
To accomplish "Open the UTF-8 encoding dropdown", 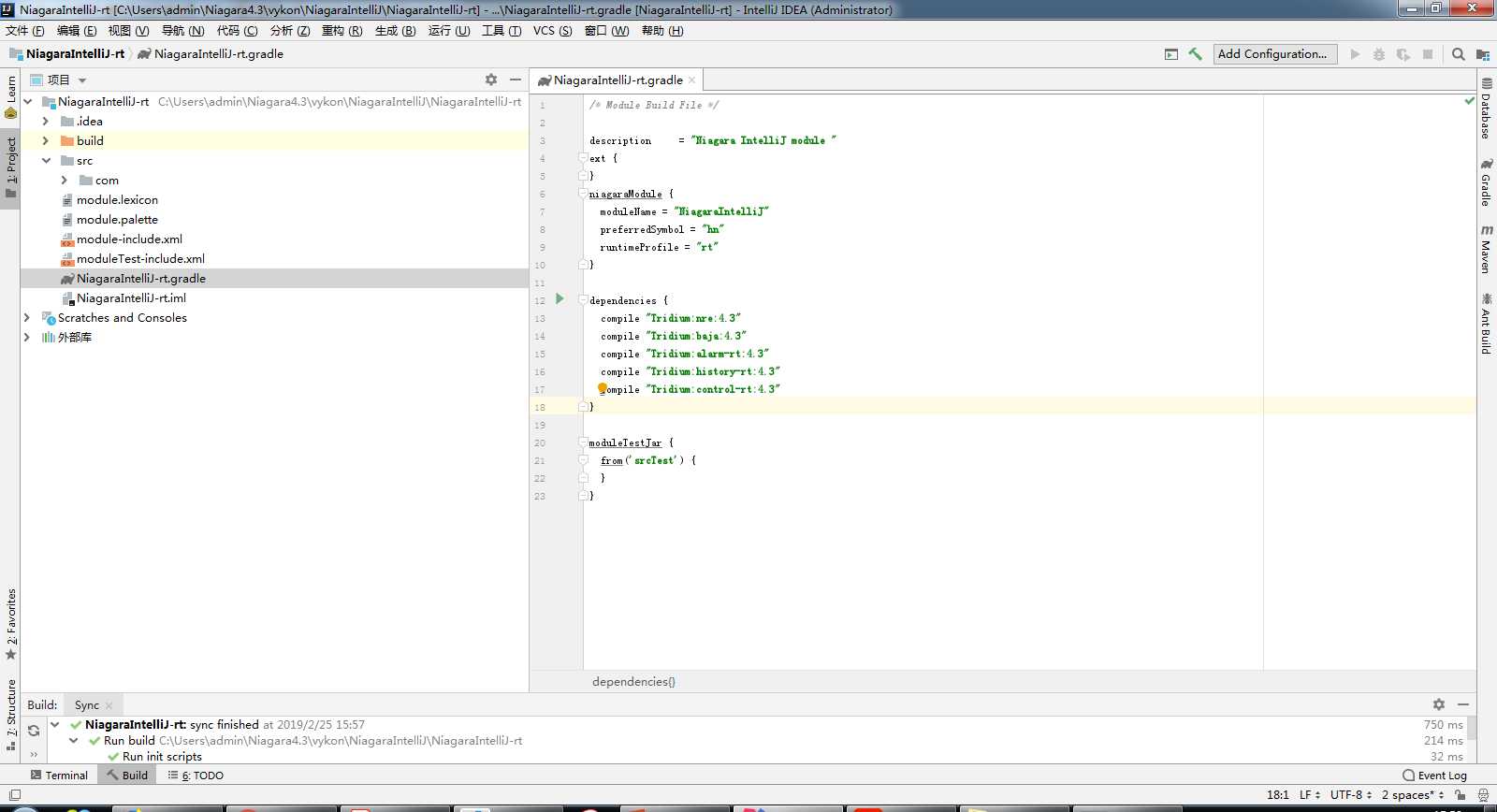I will click(1351, 794).
